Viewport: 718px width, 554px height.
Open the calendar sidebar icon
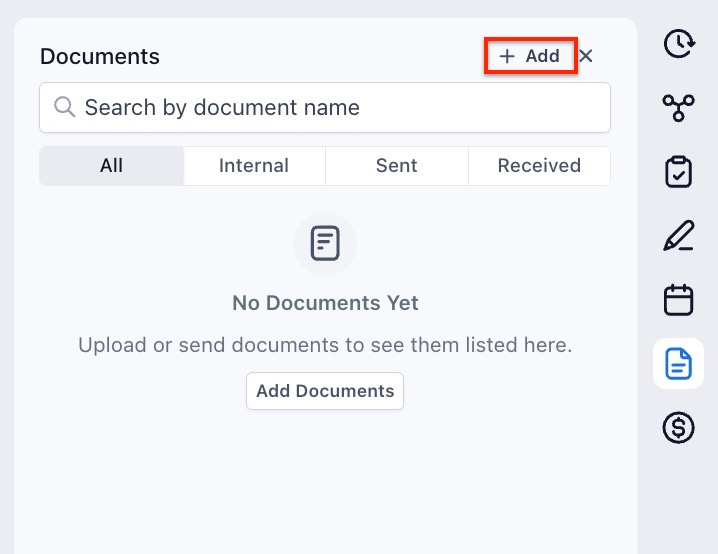coord(679,300)
